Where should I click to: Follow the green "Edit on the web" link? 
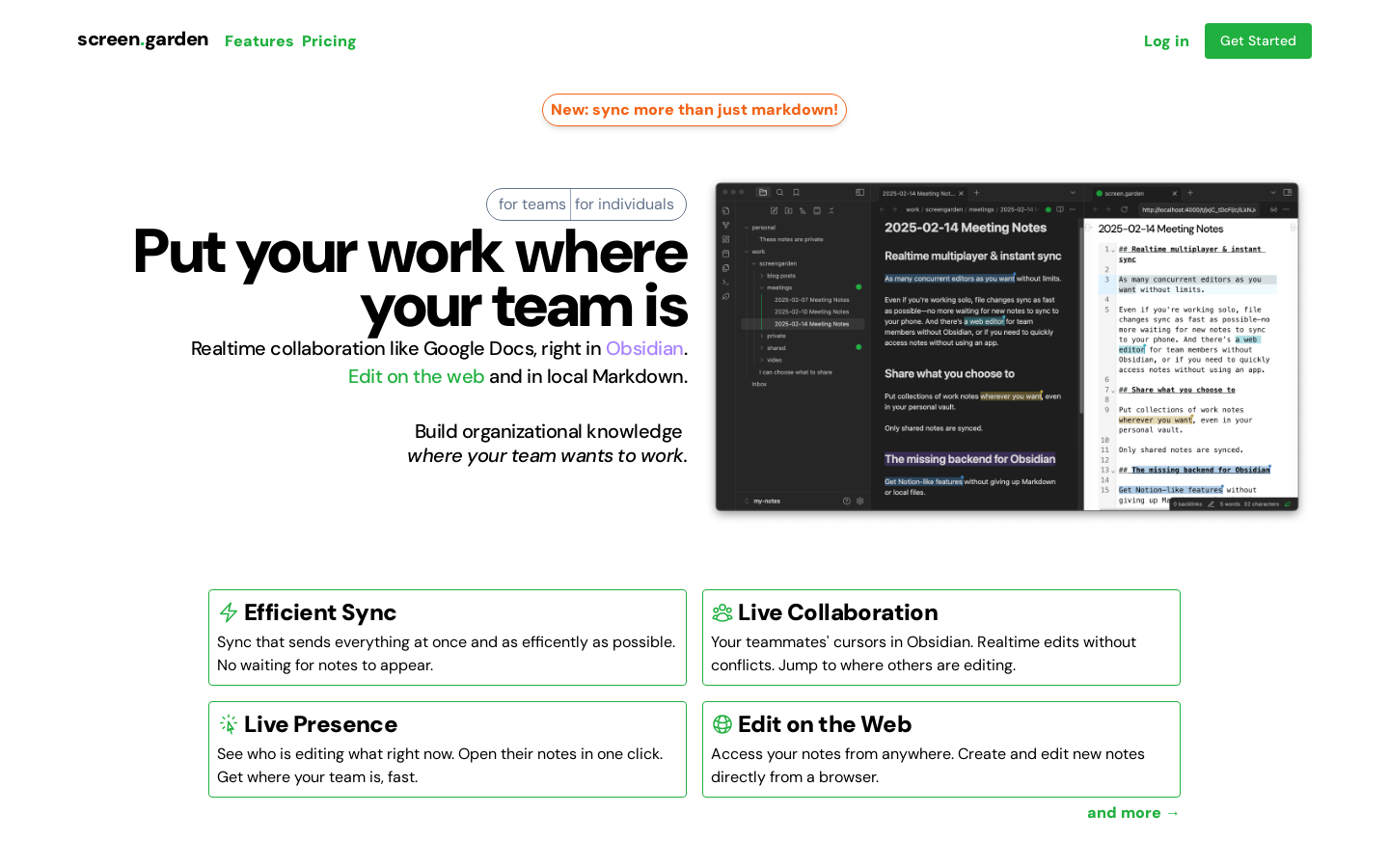[416, 376]
